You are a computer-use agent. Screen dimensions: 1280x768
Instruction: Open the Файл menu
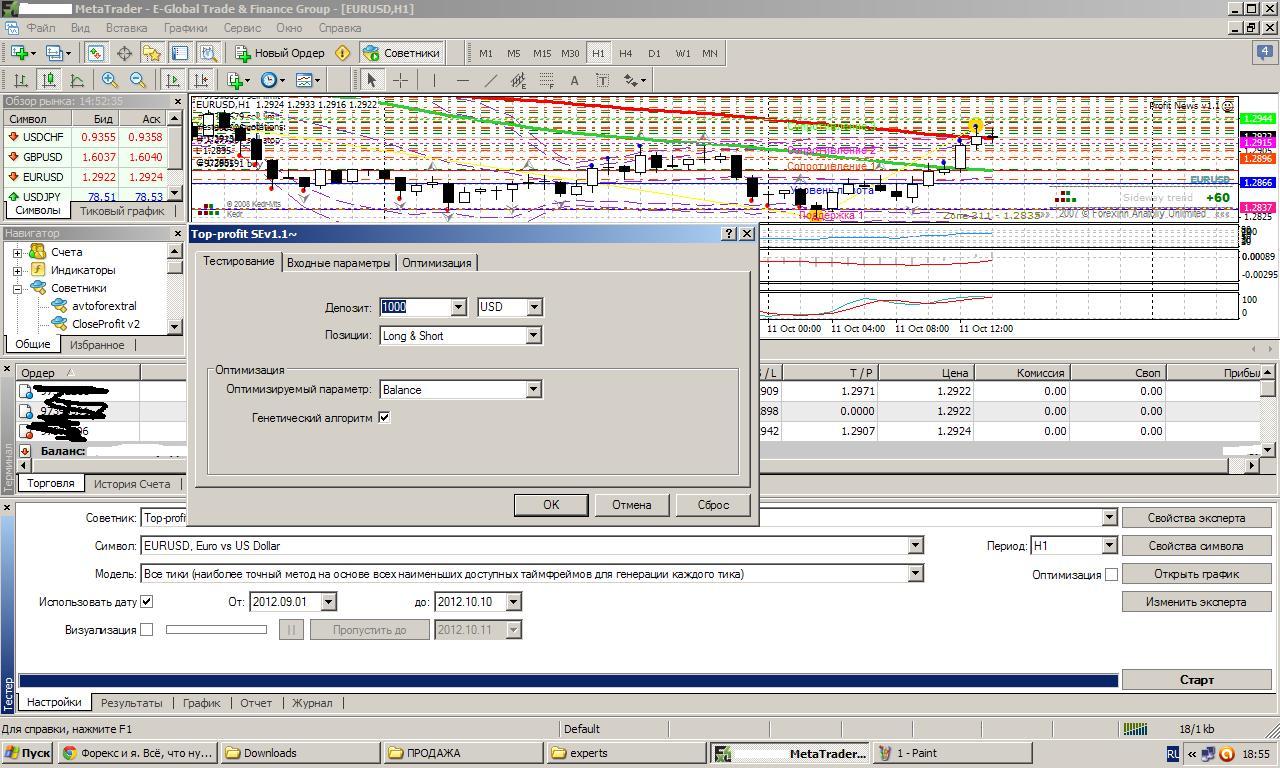40,28
